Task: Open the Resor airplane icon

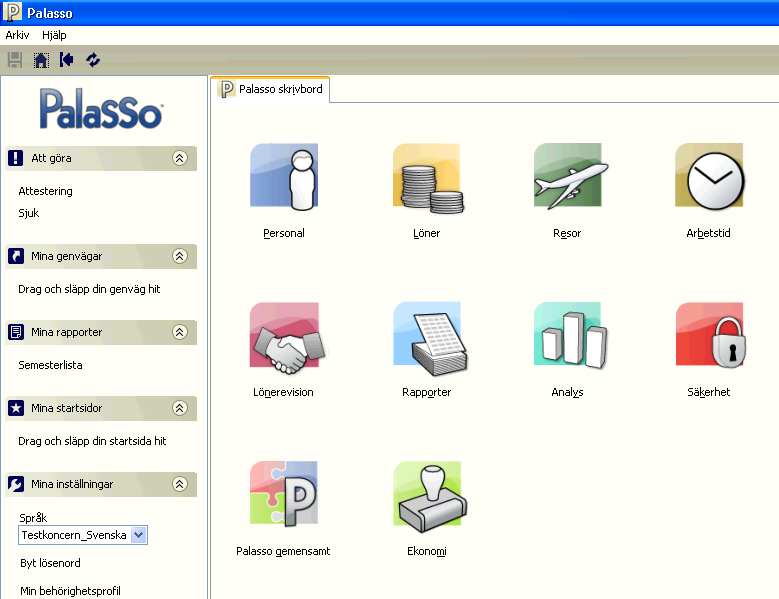Action: [x=570, y=175]
